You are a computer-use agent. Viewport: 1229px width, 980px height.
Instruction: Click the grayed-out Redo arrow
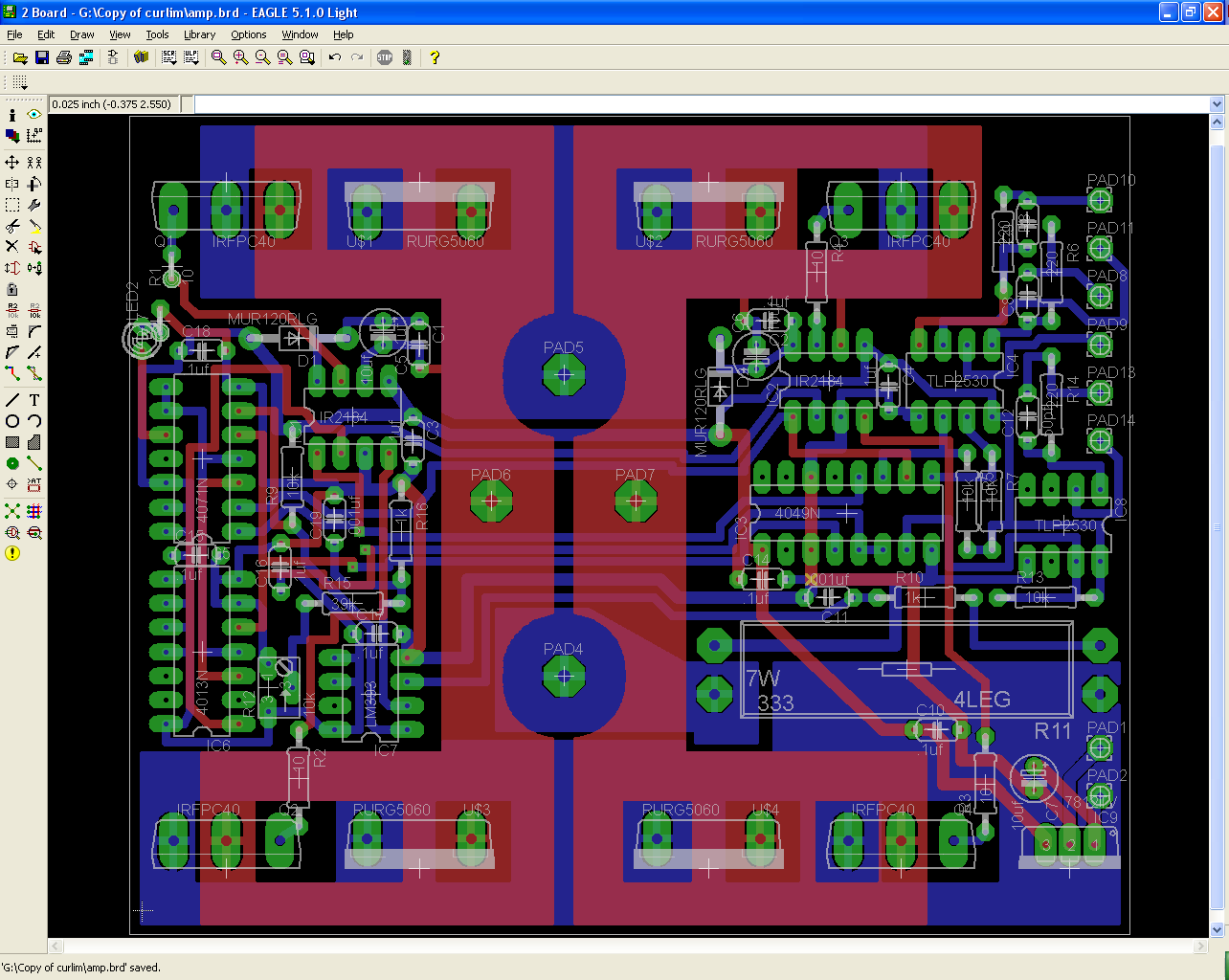coord(357,57)
